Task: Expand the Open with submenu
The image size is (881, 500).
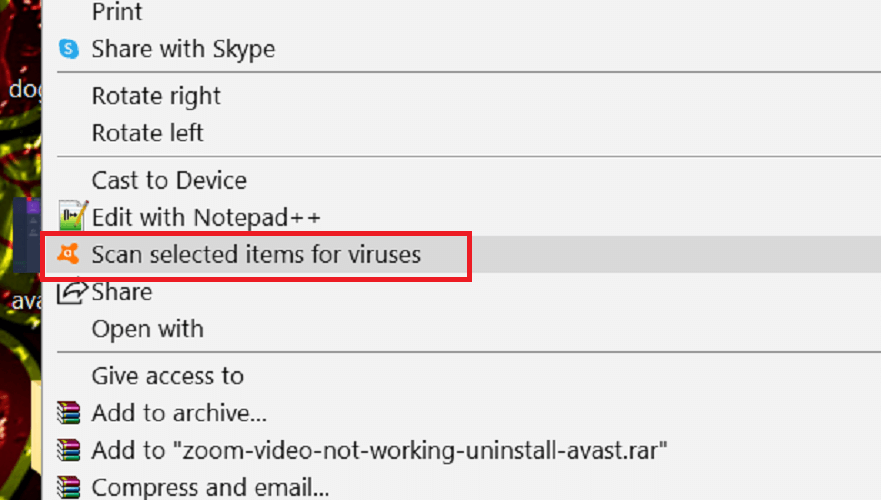Action: pos(147,329)
